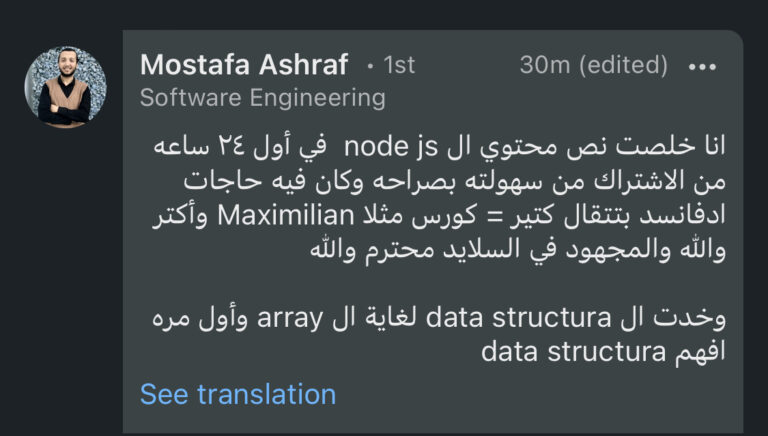Click the Software Engineering headline
The width and height of the screenshot is (768, 436).
pos(263,98)
